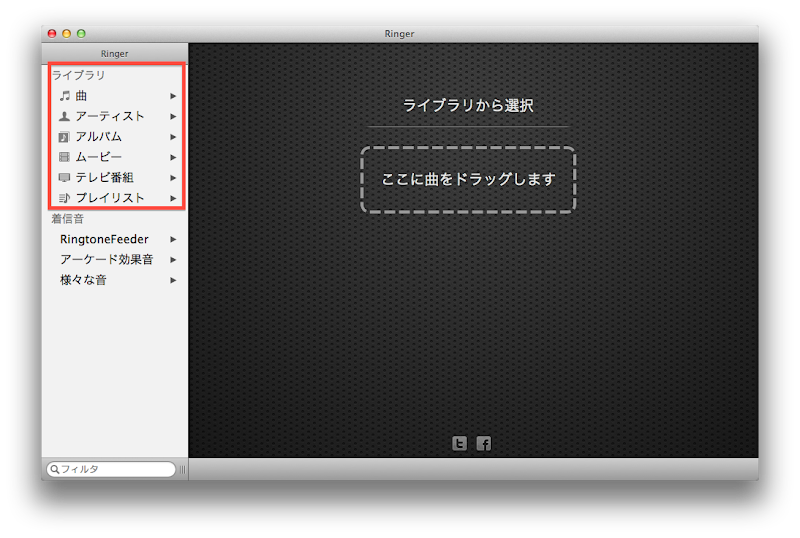Screen dimensions: 800x538
Task: Click the playlist icon beside プレイリスト
Action: (64, 198)
